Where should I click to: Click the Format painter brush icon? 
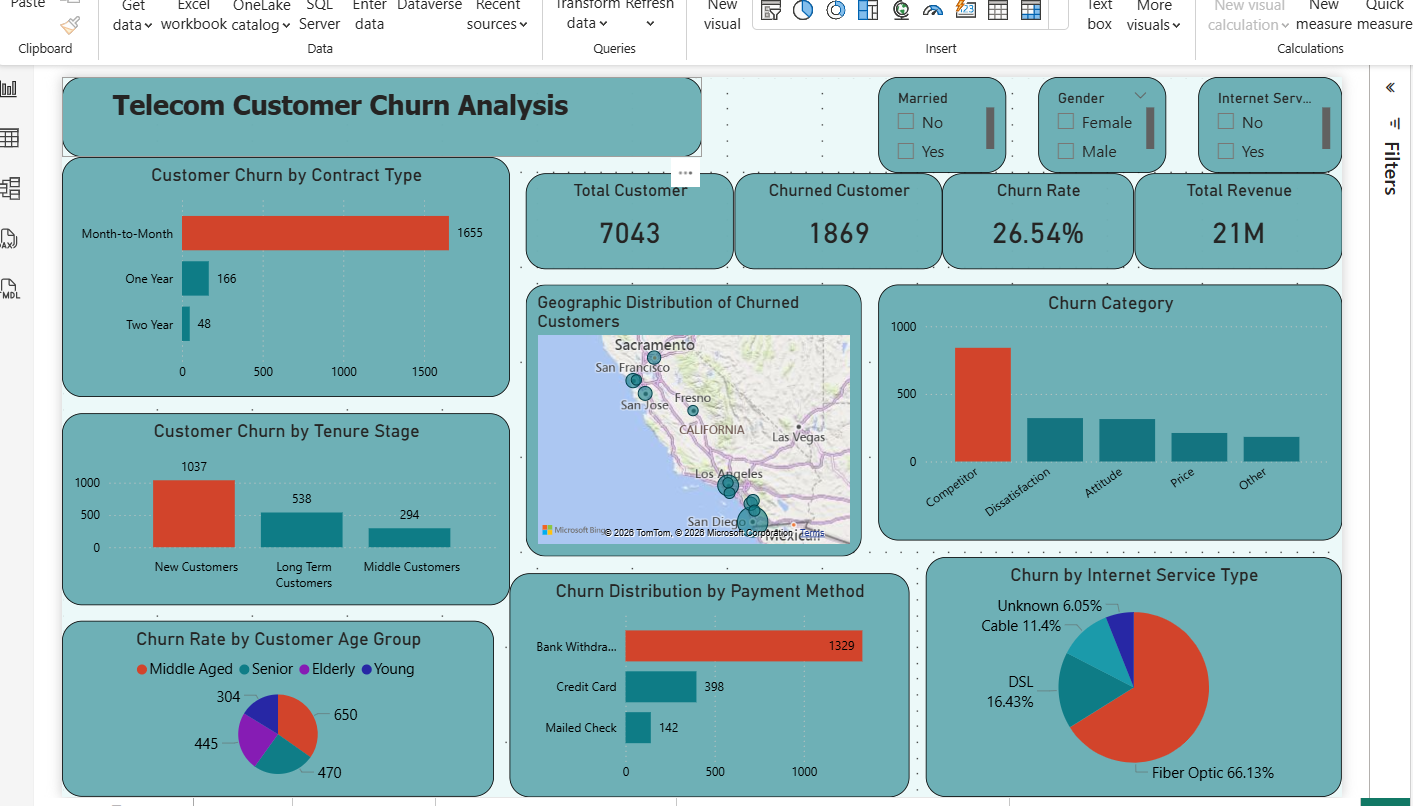coord(70,24)
